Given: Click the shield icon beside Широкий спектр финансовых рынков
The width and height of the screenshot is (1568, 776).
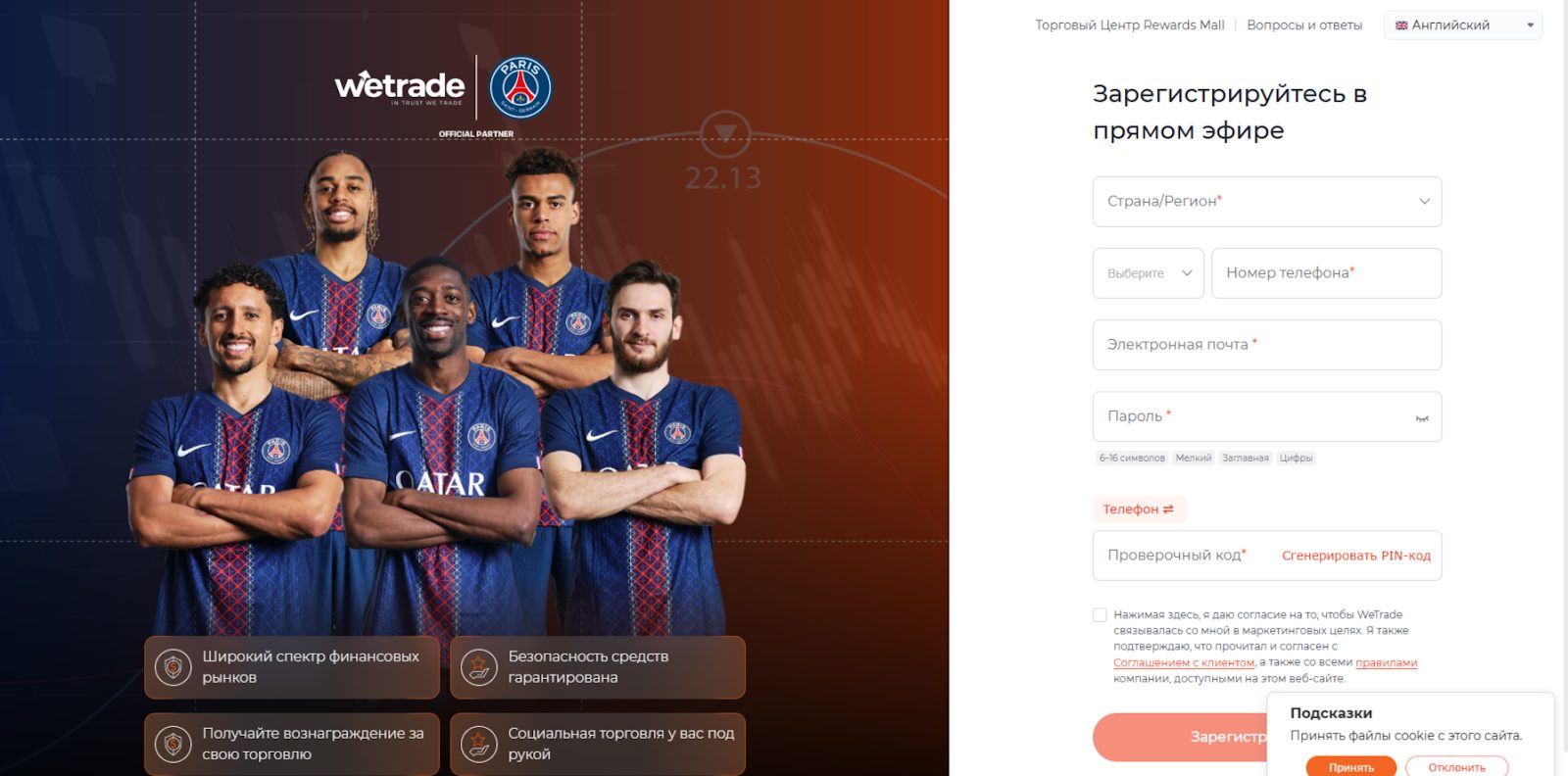Looking at the screenshot, I should click(173, 667).
